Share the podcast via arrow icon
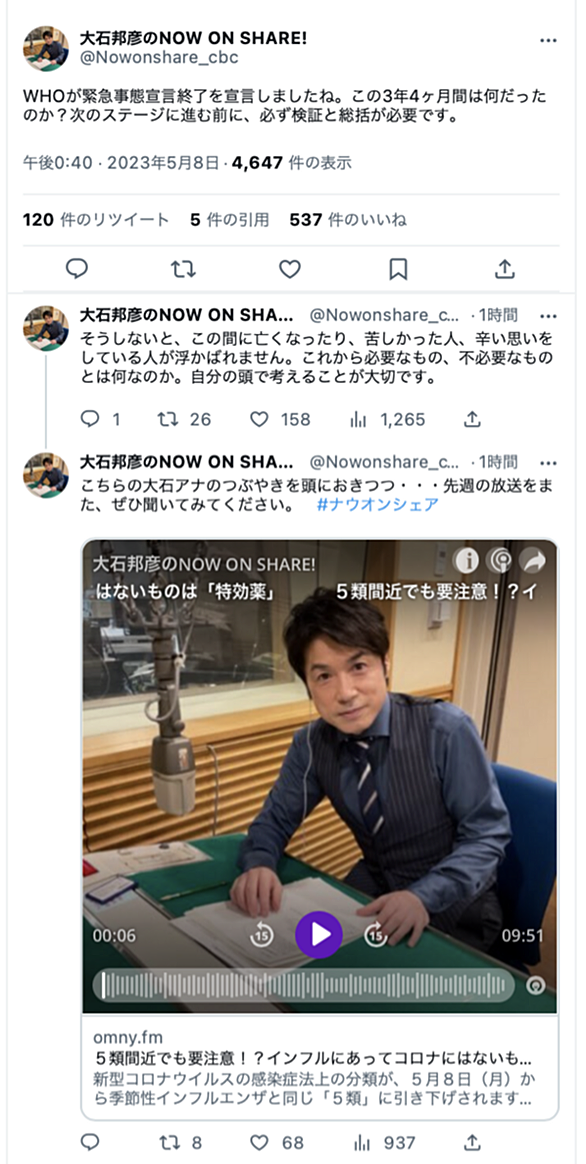The width and height of the screenshot is (586, 1164). click(x=534, y=561)
